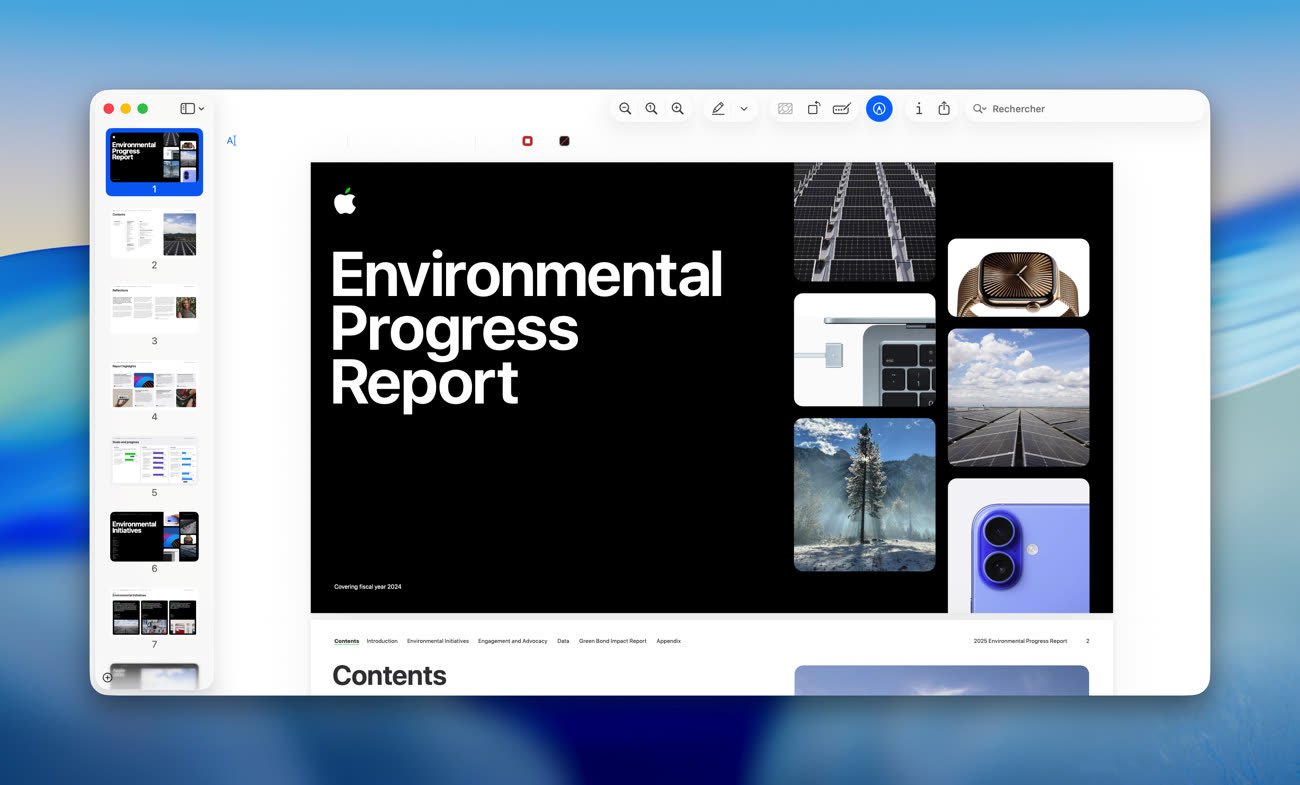The image size is (1300, 785).
Task: Click the zoom in magnifier icon
Action: point(678,109)
